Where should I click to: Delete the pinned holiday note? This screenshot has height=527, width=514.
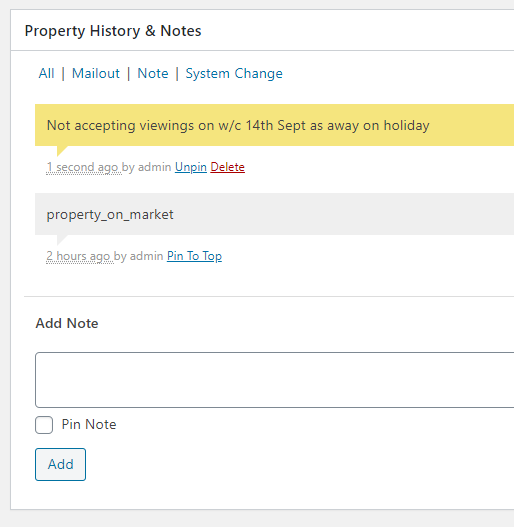click(x=228, y=167)
